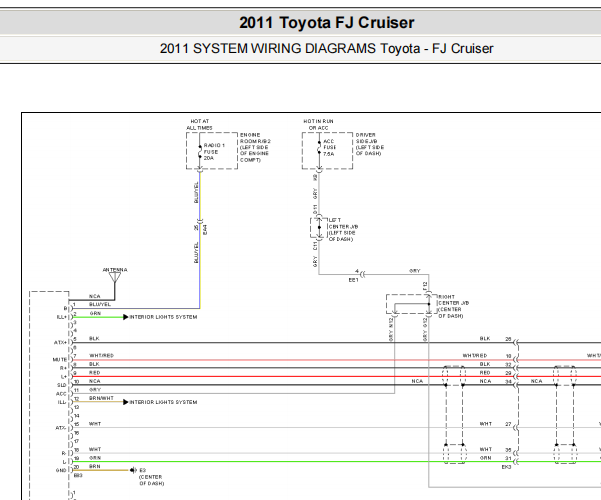
Task: Click the ground symbol next to E3
Action: tap(133, 470)
